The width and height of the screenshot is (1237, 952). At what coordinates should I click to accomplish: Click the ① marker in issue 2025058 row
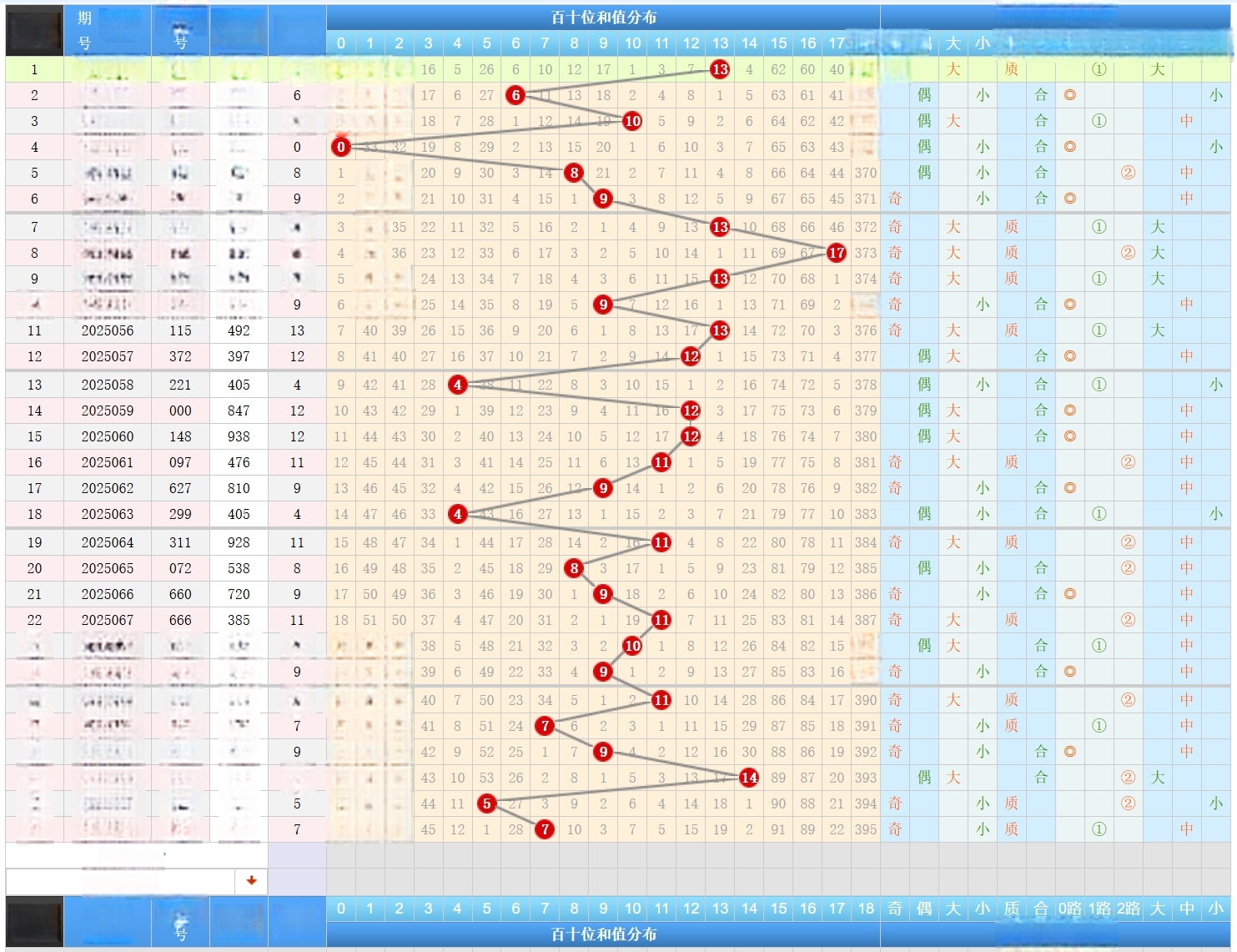(x=1099, y=385)
